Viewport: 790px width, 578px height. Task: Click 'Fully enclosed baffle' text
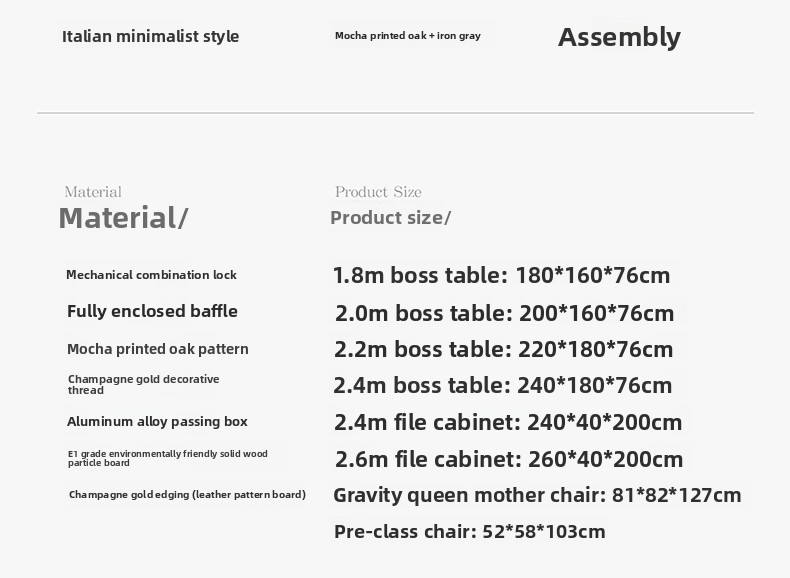point(152,311)
